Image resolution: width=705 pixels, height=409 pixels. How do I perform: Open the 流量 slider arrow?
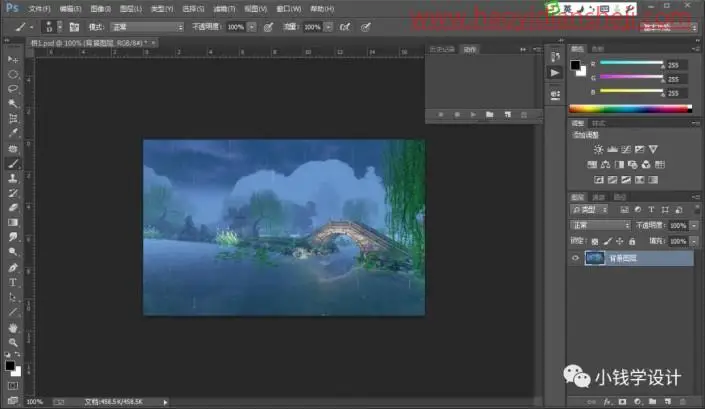tap(329, 27)
